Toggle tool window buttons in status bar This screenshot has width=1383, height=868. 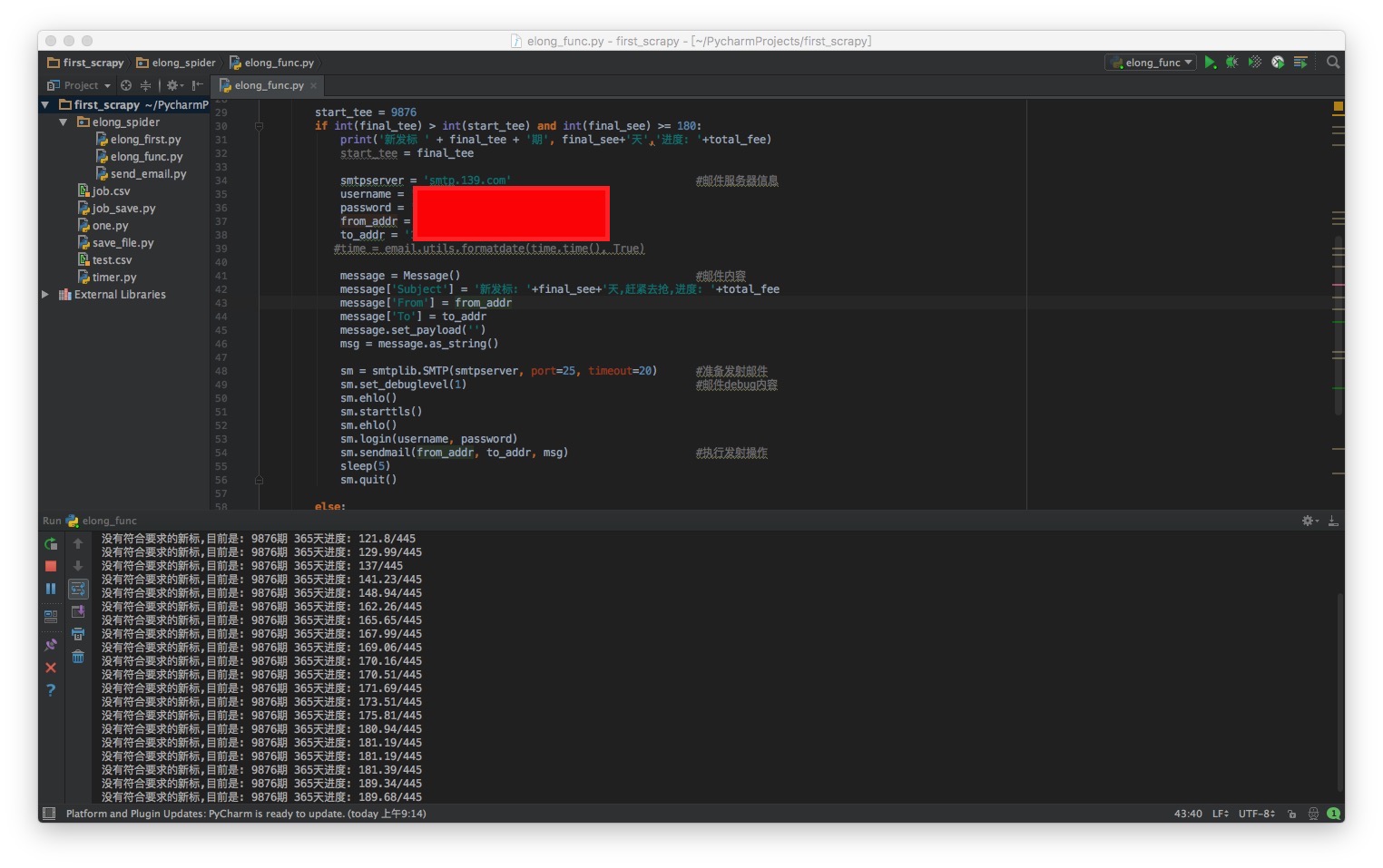coord(49,814)
